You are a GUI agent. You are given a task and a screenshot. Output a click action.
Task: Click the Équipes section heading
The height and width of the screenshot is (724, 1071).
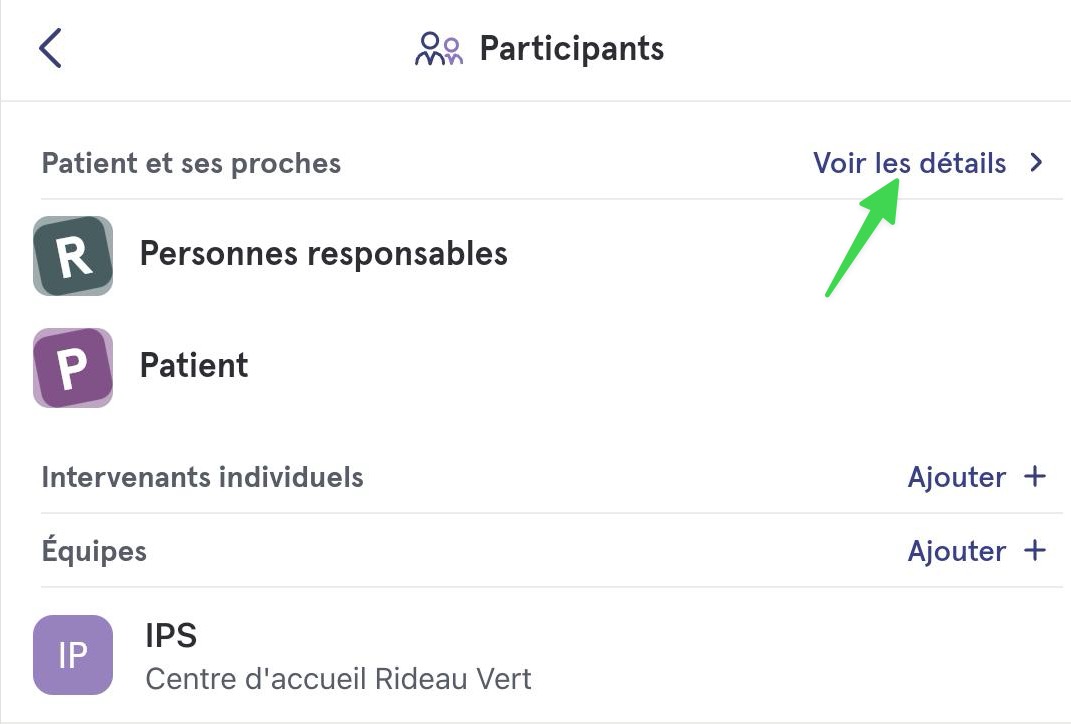94,550
